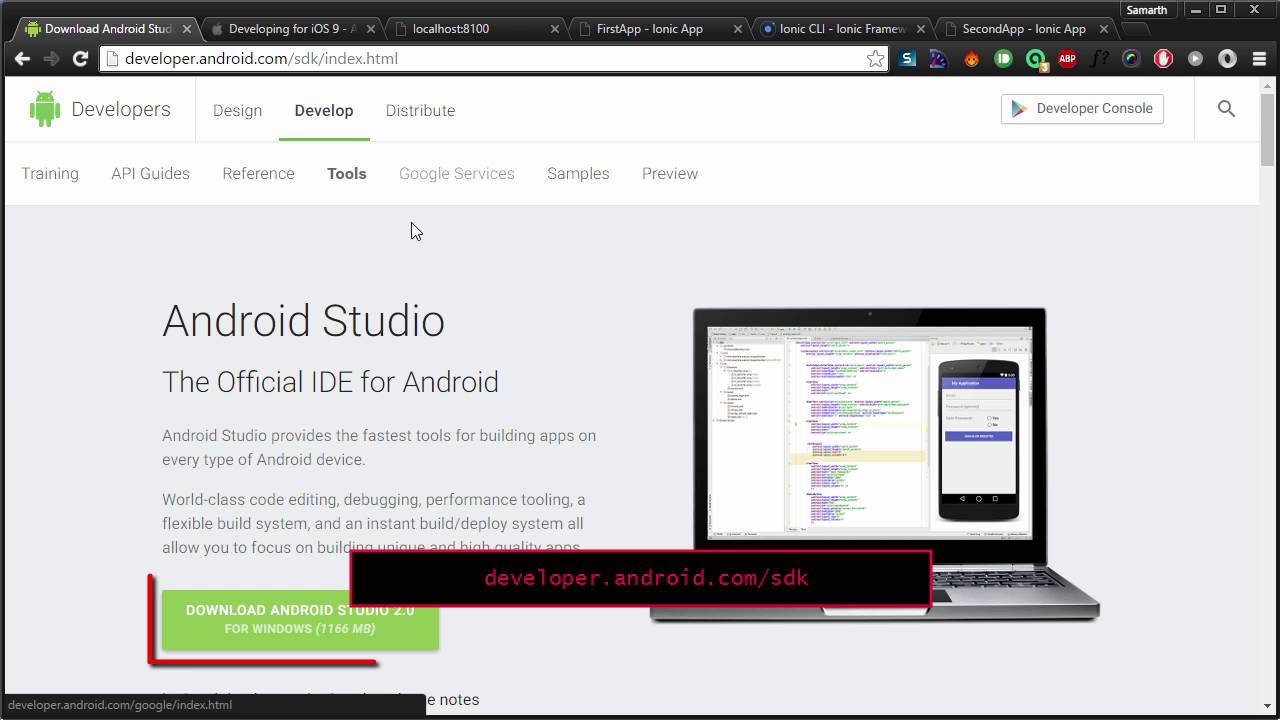Open the Developer Console
This screenshot has width=1280, height=720.
pyautogui.click(x=1082, y=109)
